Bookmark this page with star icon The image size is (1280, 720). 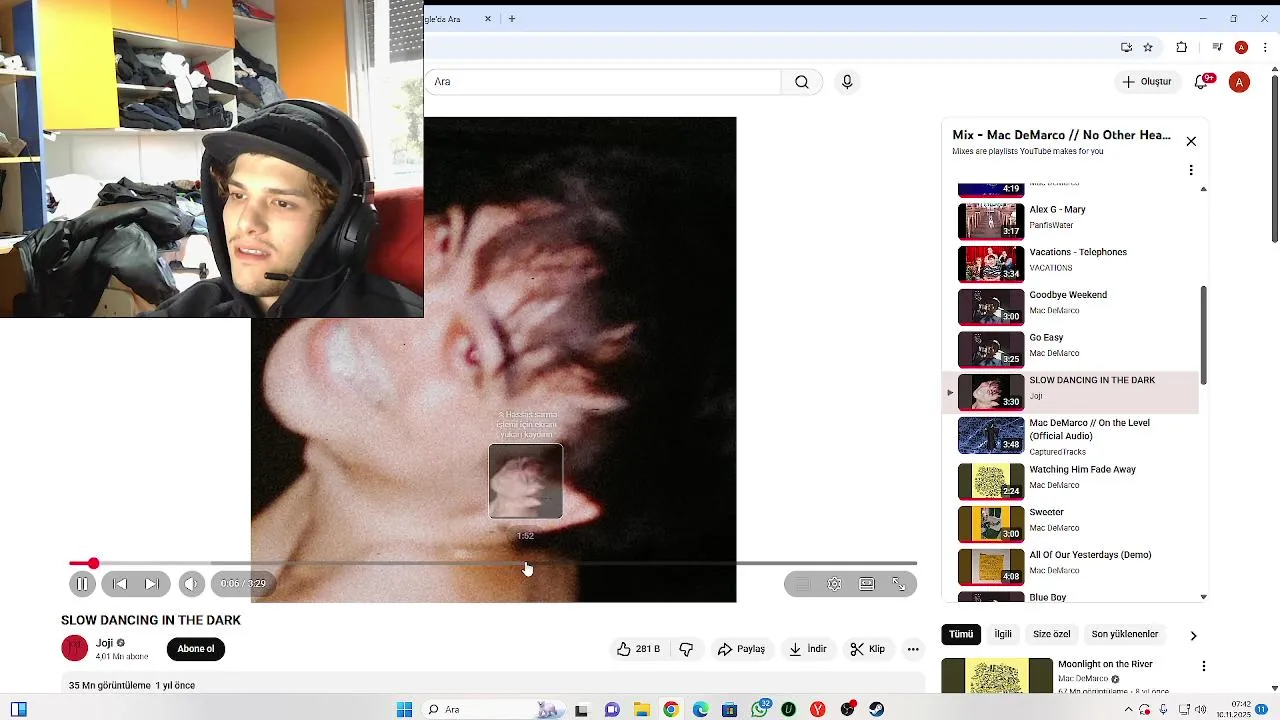1148,47
